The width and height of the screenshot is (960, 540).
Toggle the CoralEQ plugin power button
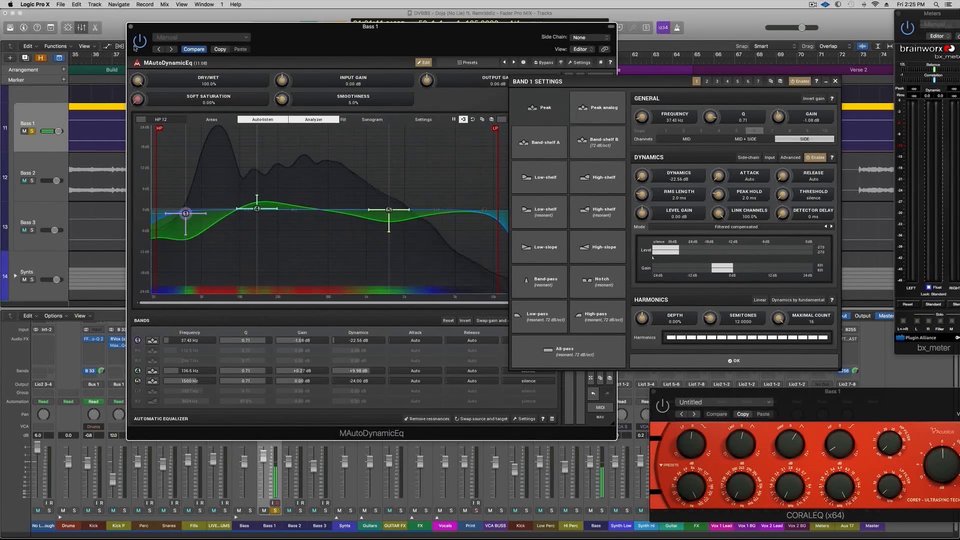[x=662, y=405]
